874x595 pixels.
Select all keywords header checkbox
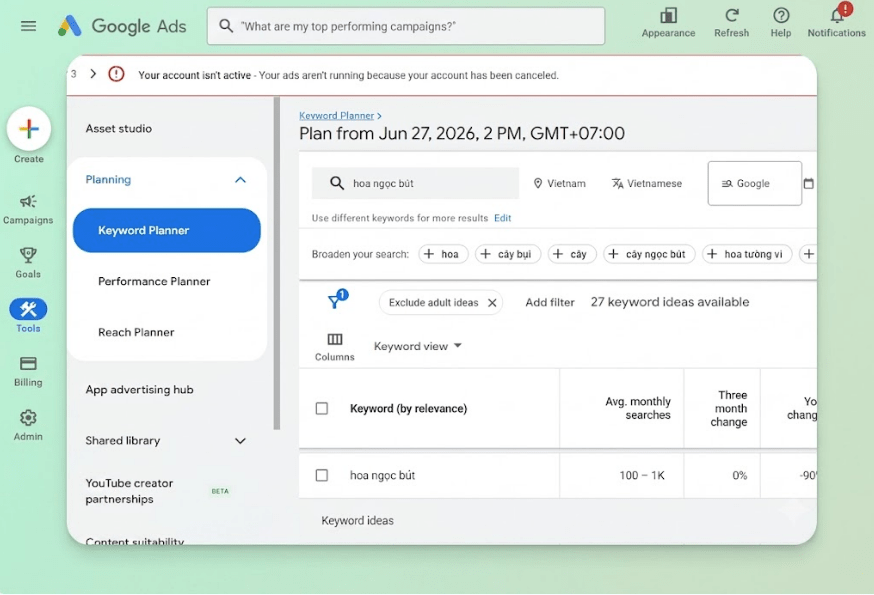coord(322,408)
